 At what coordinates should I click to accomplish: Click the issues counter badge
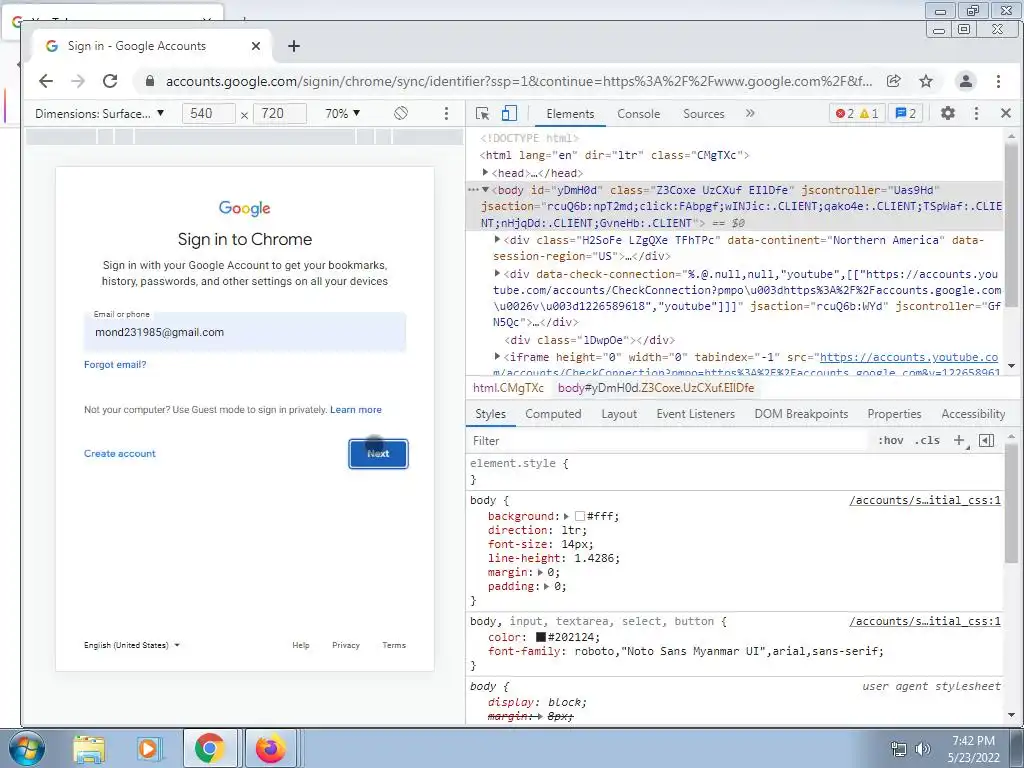tap(905, 114)
